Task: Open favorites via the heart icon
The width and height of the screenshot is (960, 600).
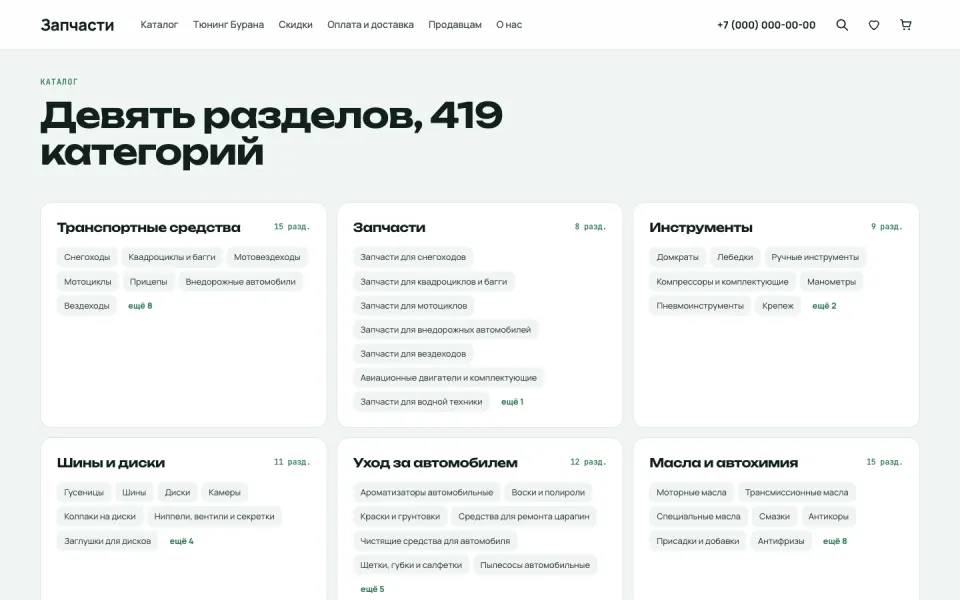Action: pyautogui.click(x=874, y=25)
